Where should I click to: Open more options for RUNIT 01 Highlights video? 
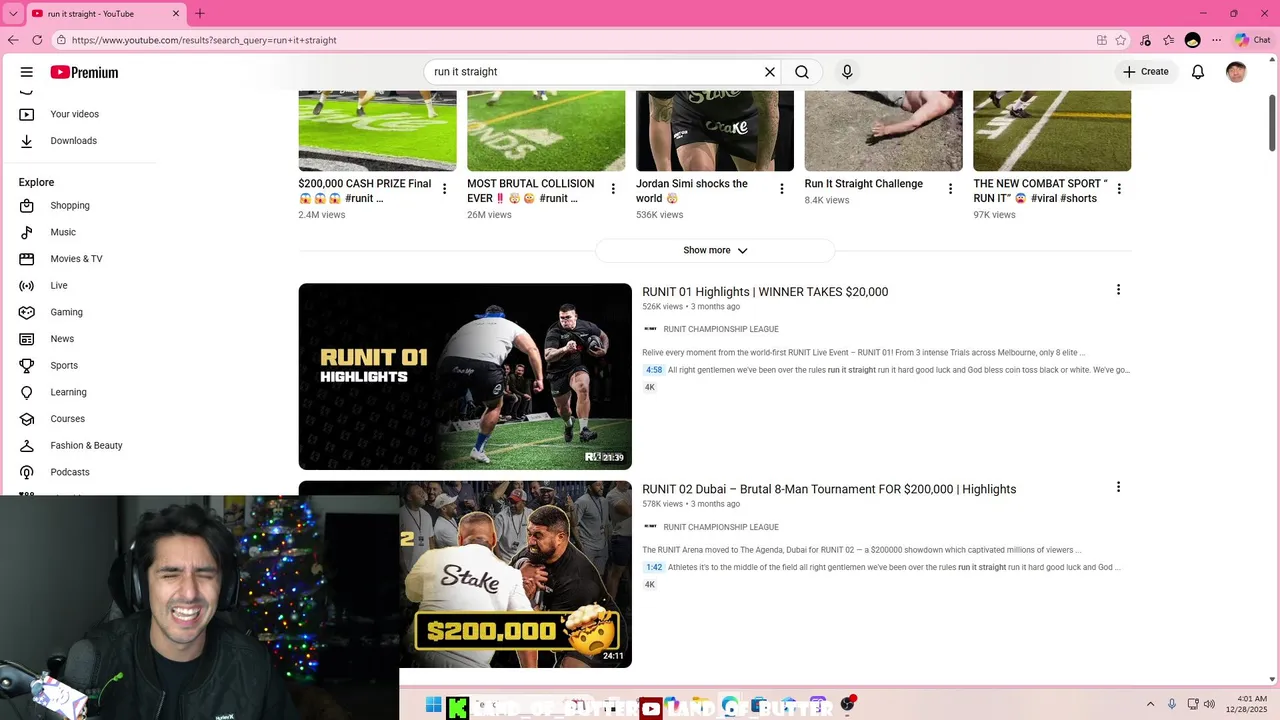(1118, 290)
